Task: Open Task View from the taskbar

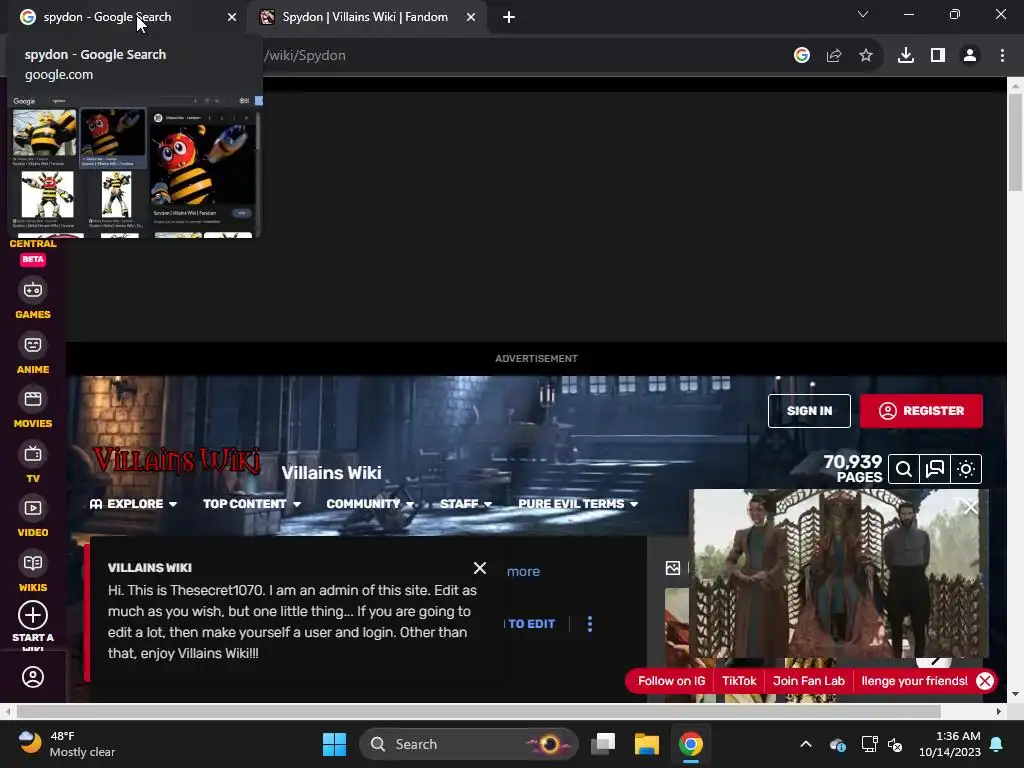Action: [603, 744]
